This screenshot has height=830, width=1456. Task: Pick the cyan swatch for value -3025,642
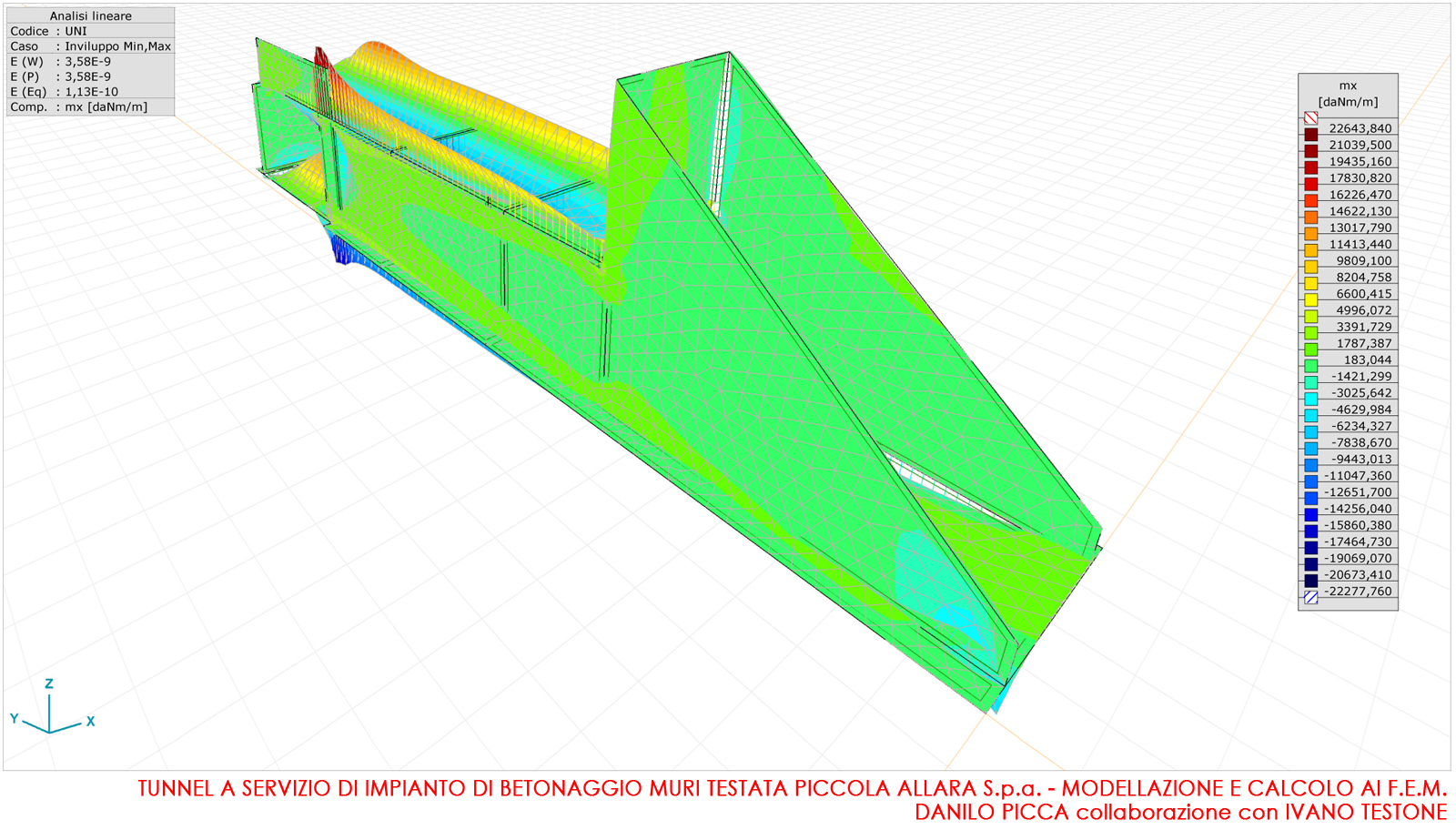pos(1310,399)
